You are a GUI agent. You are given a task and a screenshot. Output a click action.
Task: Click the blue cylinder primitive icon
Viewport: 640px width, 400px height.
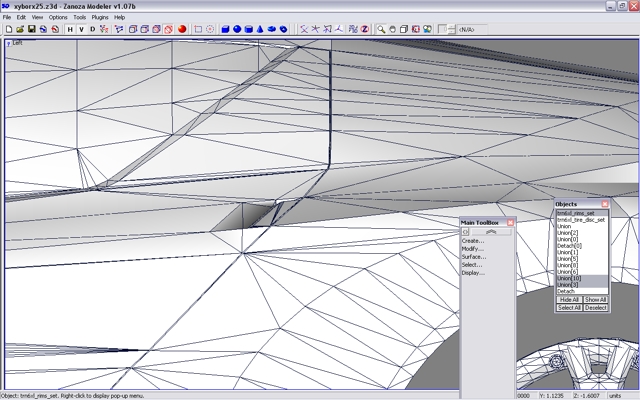[248, 29]
